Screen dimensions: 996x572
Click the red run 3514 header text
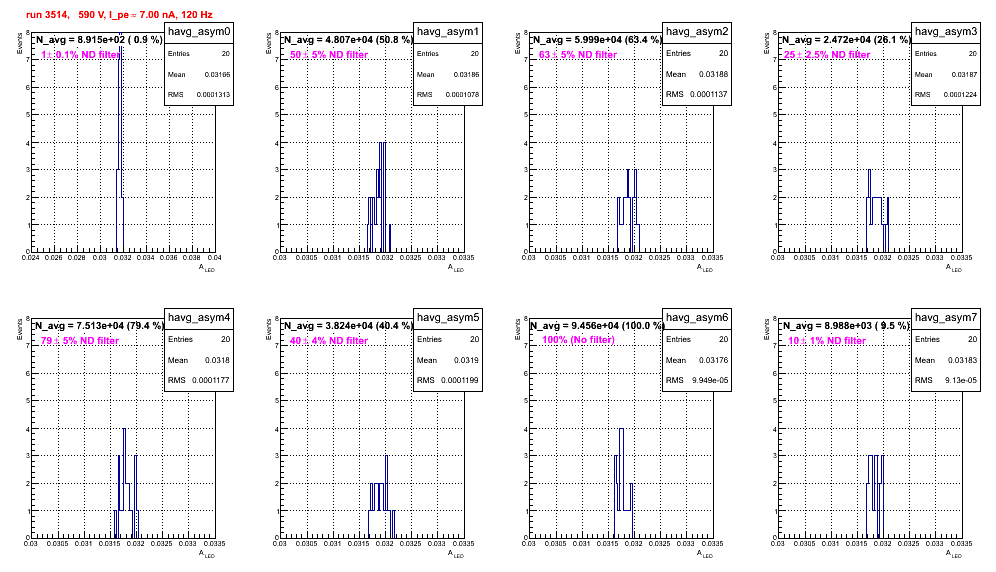119,15
